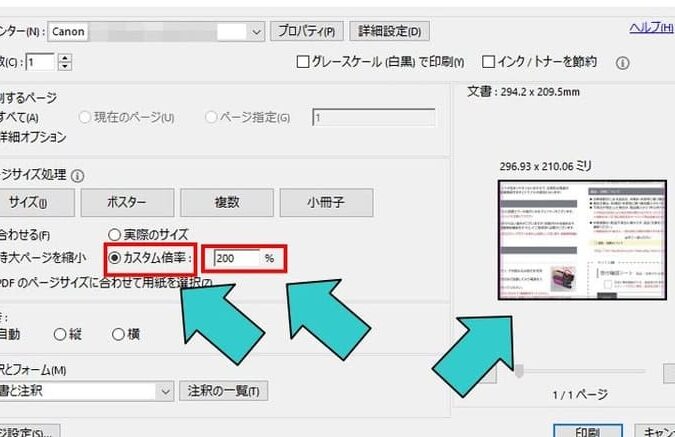Screen dimensions: 675x437
Task: Enable グレースケール (白黒) で印刷 checkbox
Action: 303,62
